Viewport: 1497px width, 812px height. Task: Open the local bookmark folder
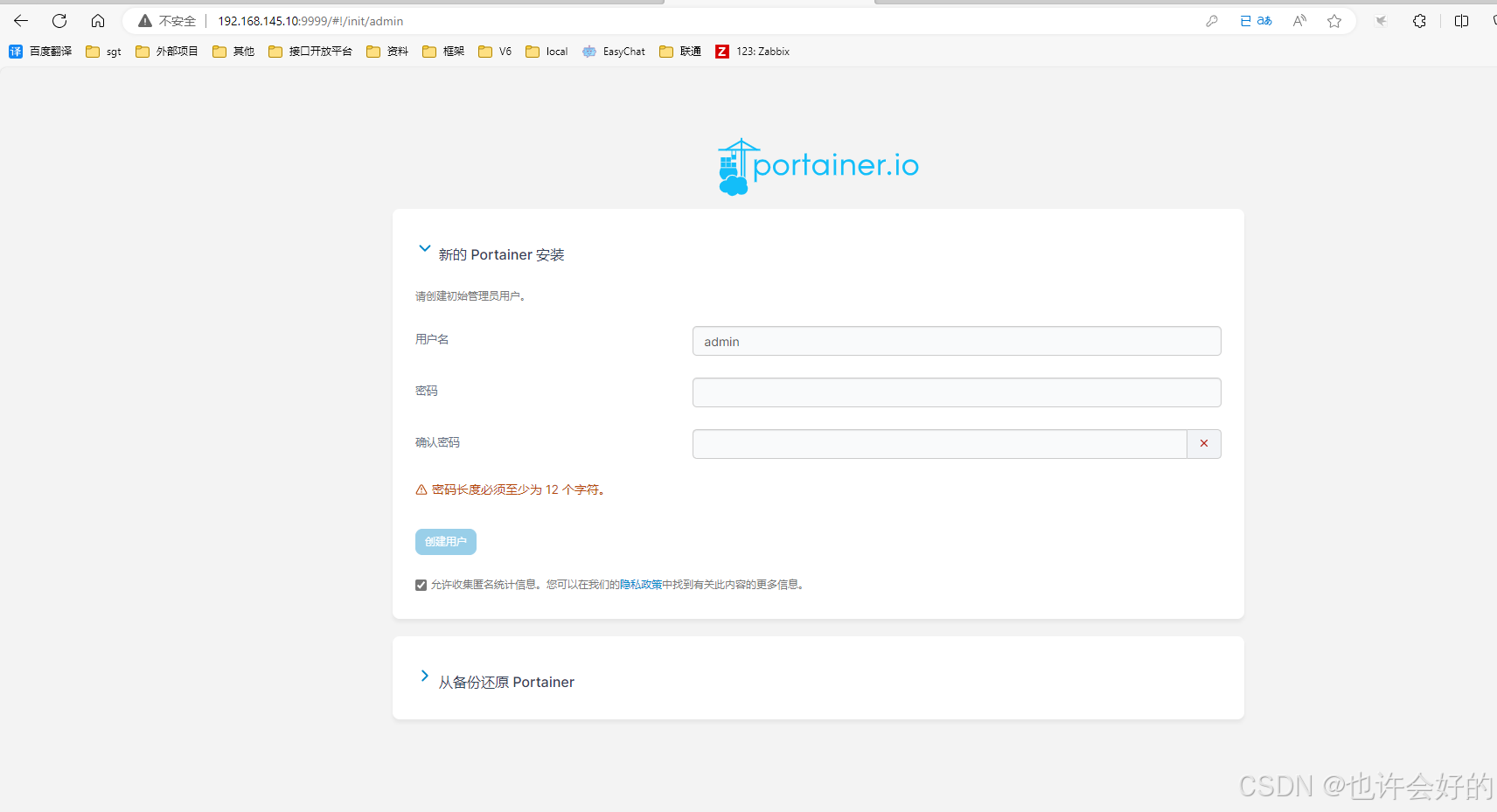547,52
